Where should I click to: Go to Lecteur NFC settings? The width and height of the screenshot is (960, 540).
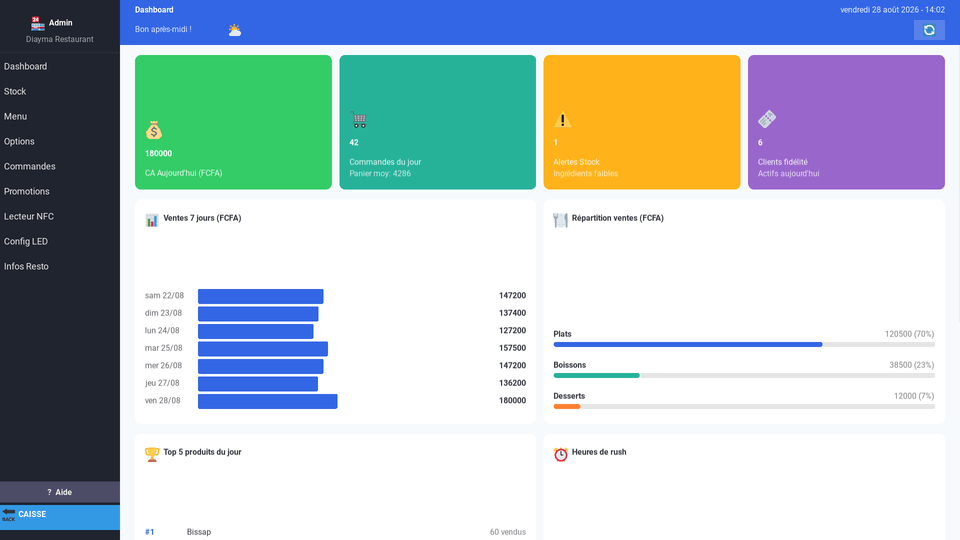[x=60, y=217]
